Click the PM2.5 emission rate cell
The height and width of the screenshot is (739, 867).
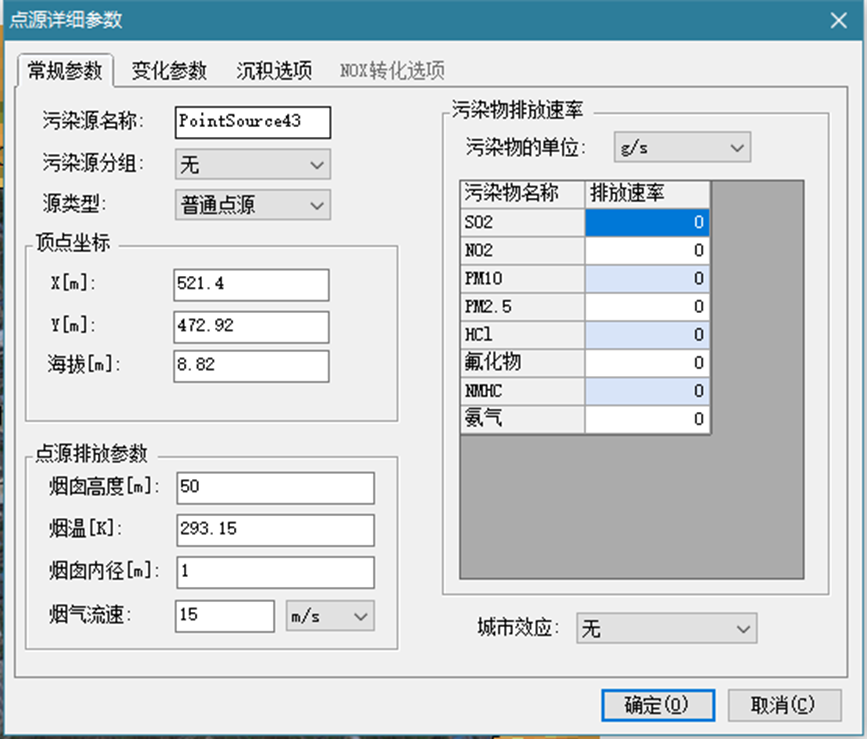tap(647, 306)
